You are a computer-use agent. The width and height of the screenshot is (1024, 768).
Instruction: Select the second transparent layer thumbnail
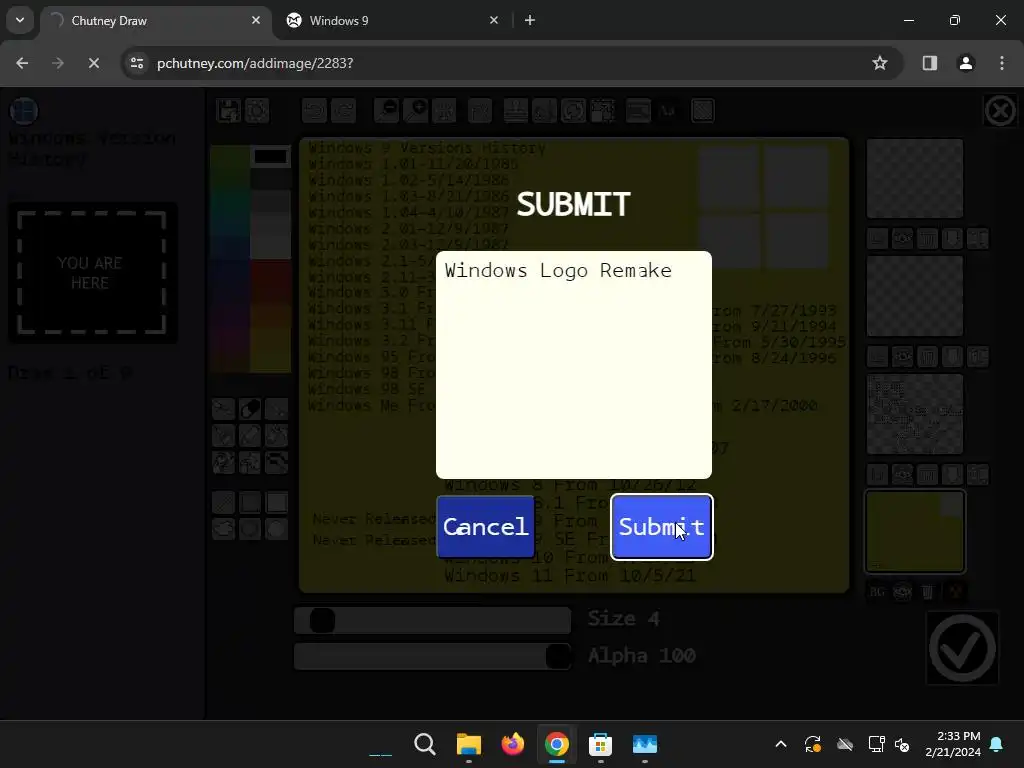pyautogui.click(x=915, y=296)
